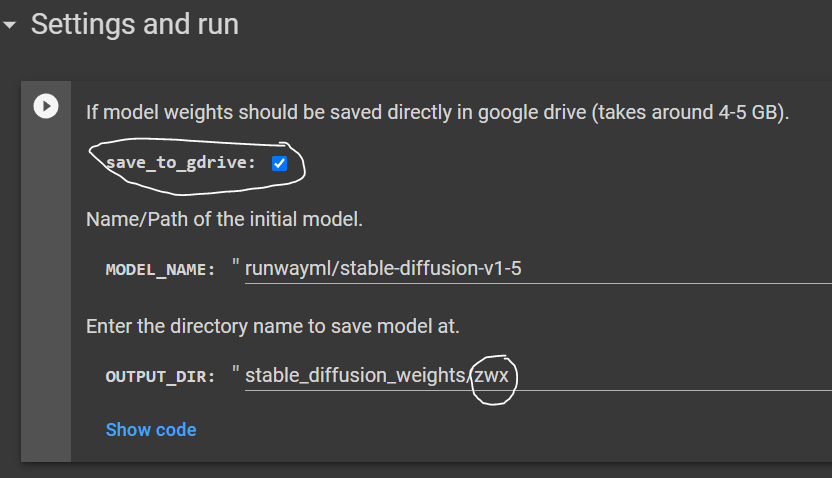This screenshot has height=478, width=832.
Task: Run the Settings and run cell
Action: 46,106
